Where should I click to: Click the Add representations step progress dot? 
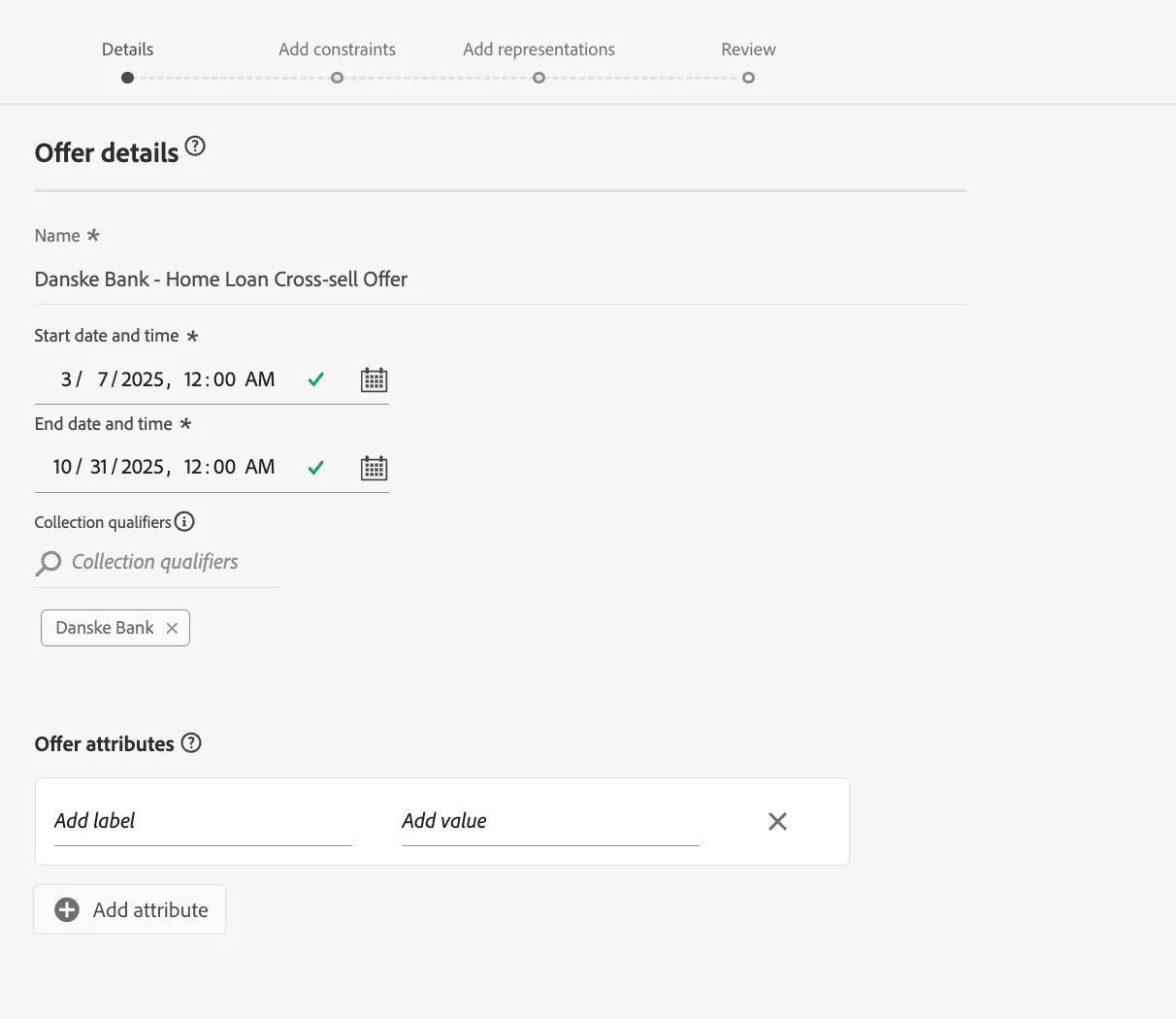coord(539,78)
